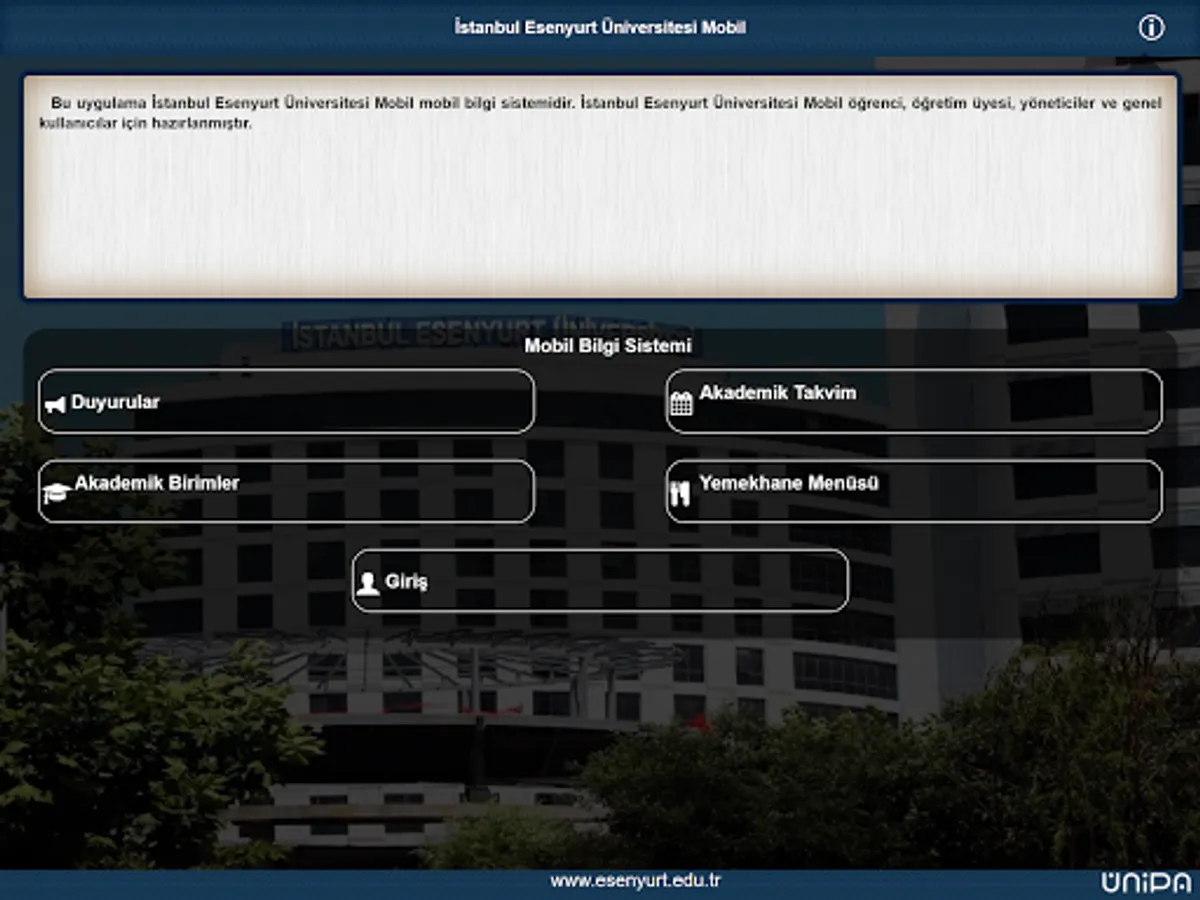Visit the www.esenyurt.edu.tr link
The height and width of the screenshot is (900, 1200).
point(636,881)
